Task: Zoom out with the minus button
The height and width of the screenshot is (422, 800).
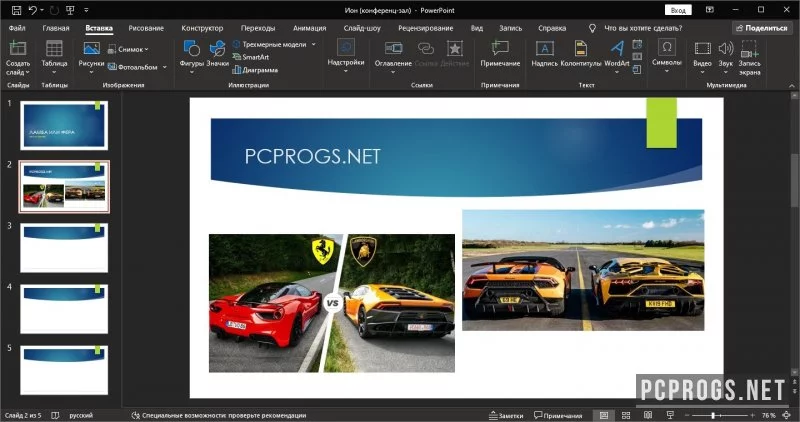Action: click(687, 415)
